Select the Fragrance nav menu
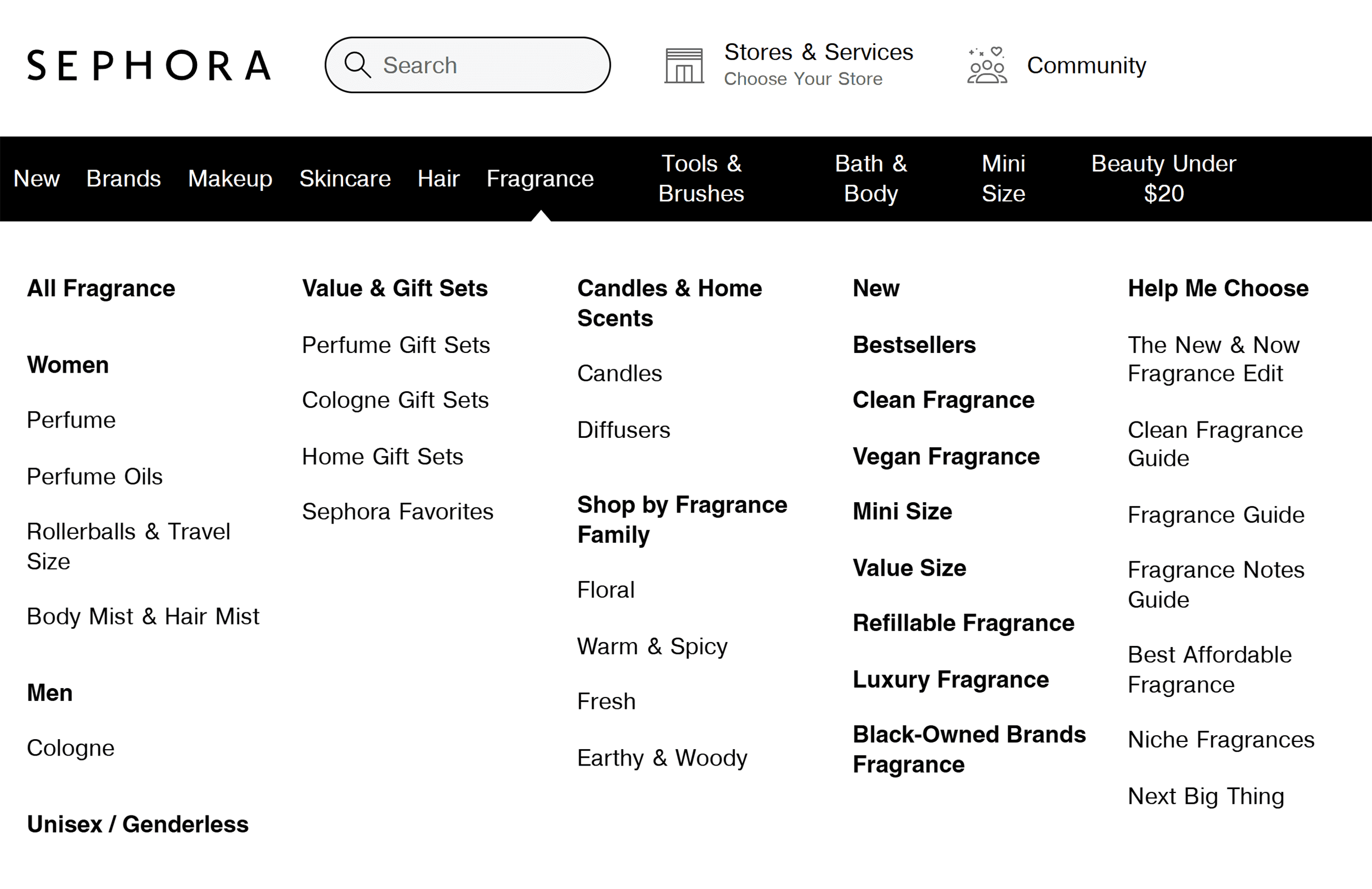1372x889 pixels. tap(539, 179)
